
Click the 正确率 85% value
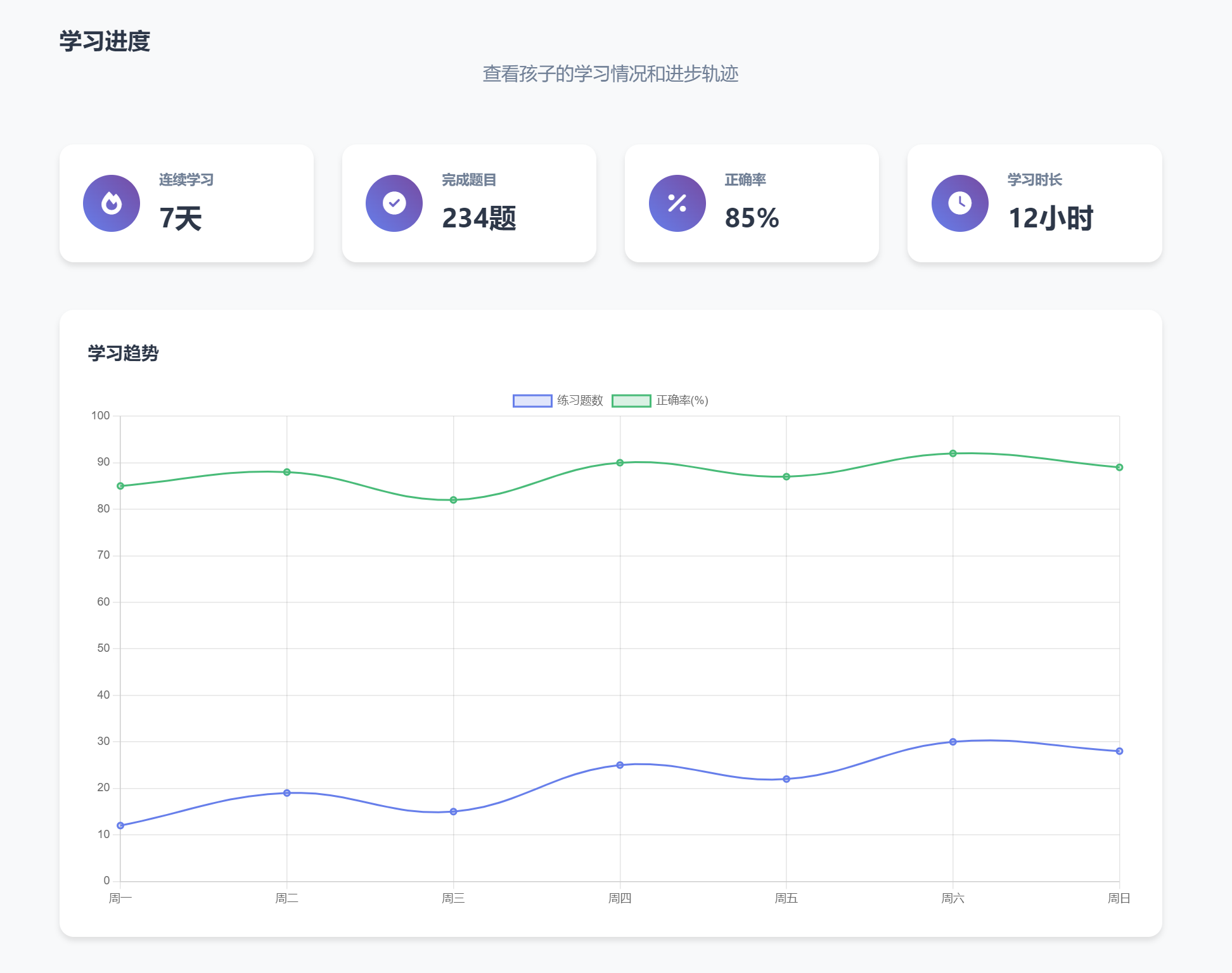point(752,219)
